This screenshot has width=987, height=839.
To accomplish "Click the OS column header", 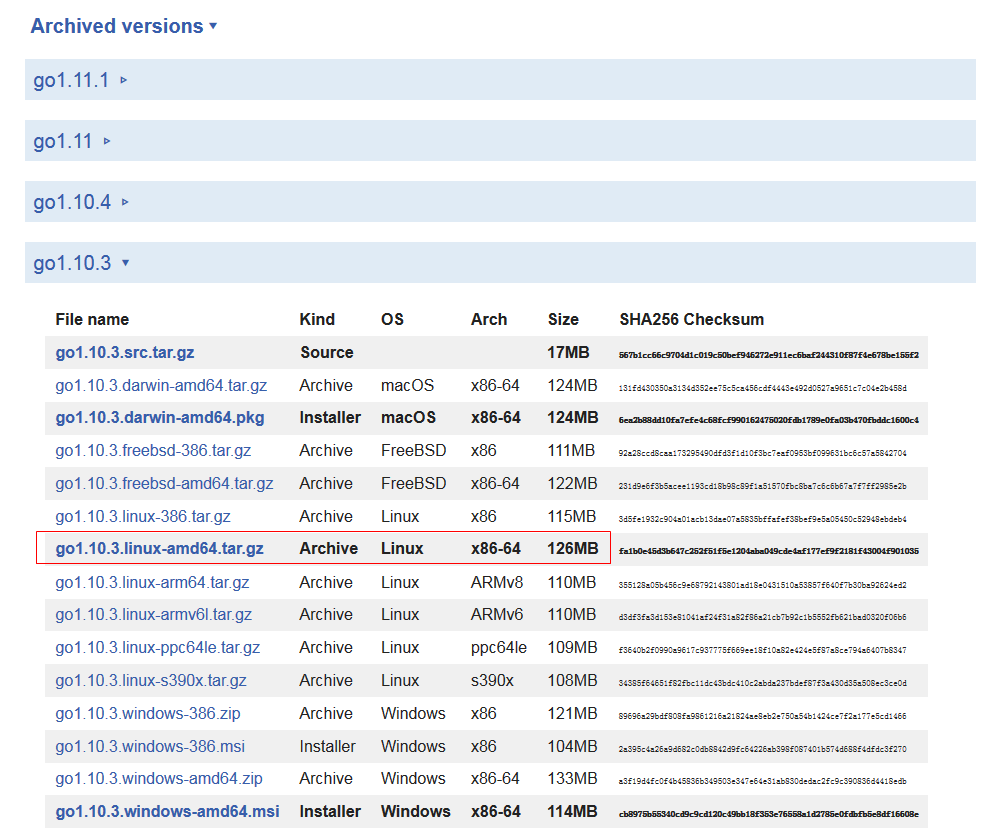I will [x=392, y=320].
